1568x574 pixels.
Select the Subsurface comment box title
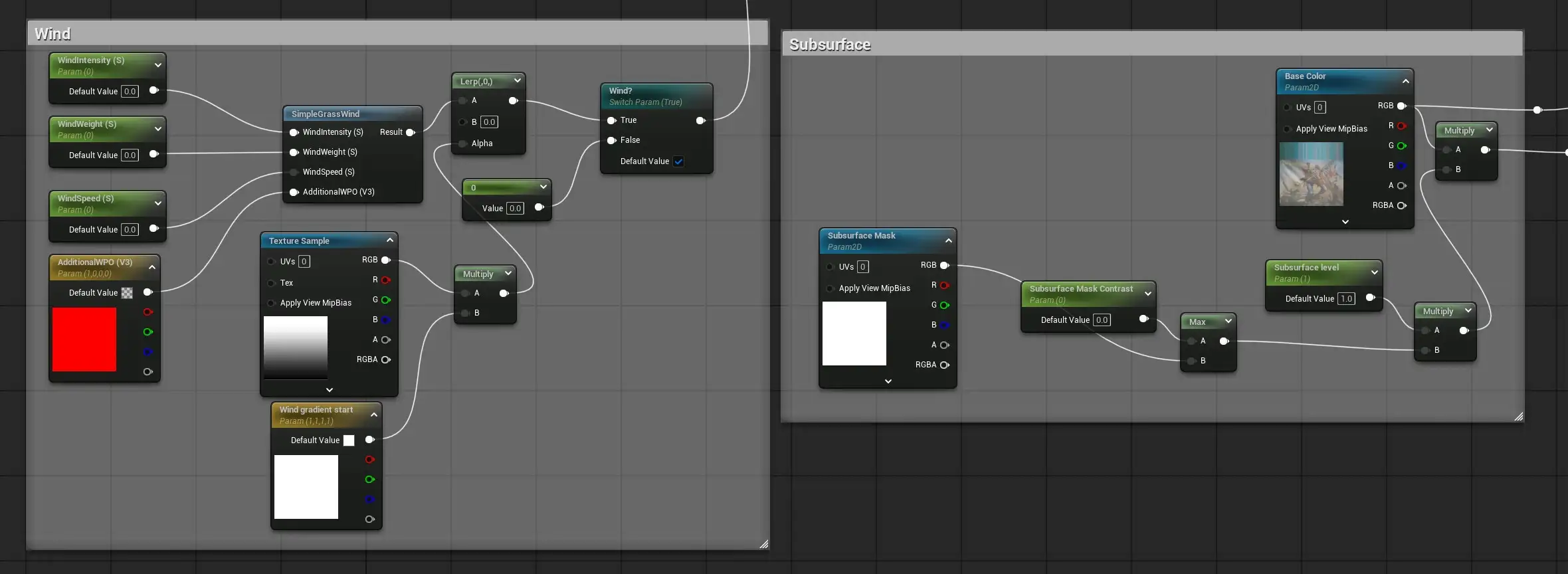click(x=830, y=45)
